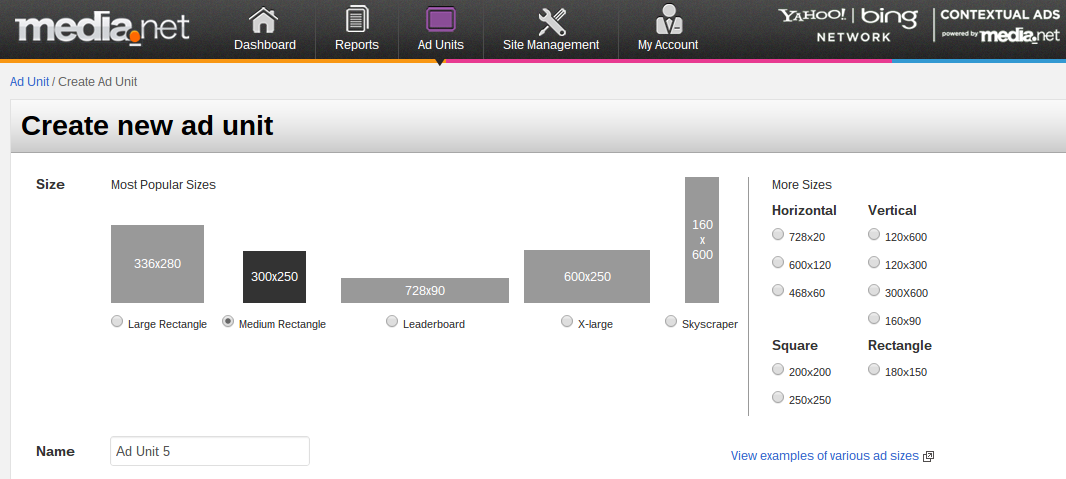Choose the 120x300 vertical size
This screenshot has width=1066, height=479.
[874, 262]
